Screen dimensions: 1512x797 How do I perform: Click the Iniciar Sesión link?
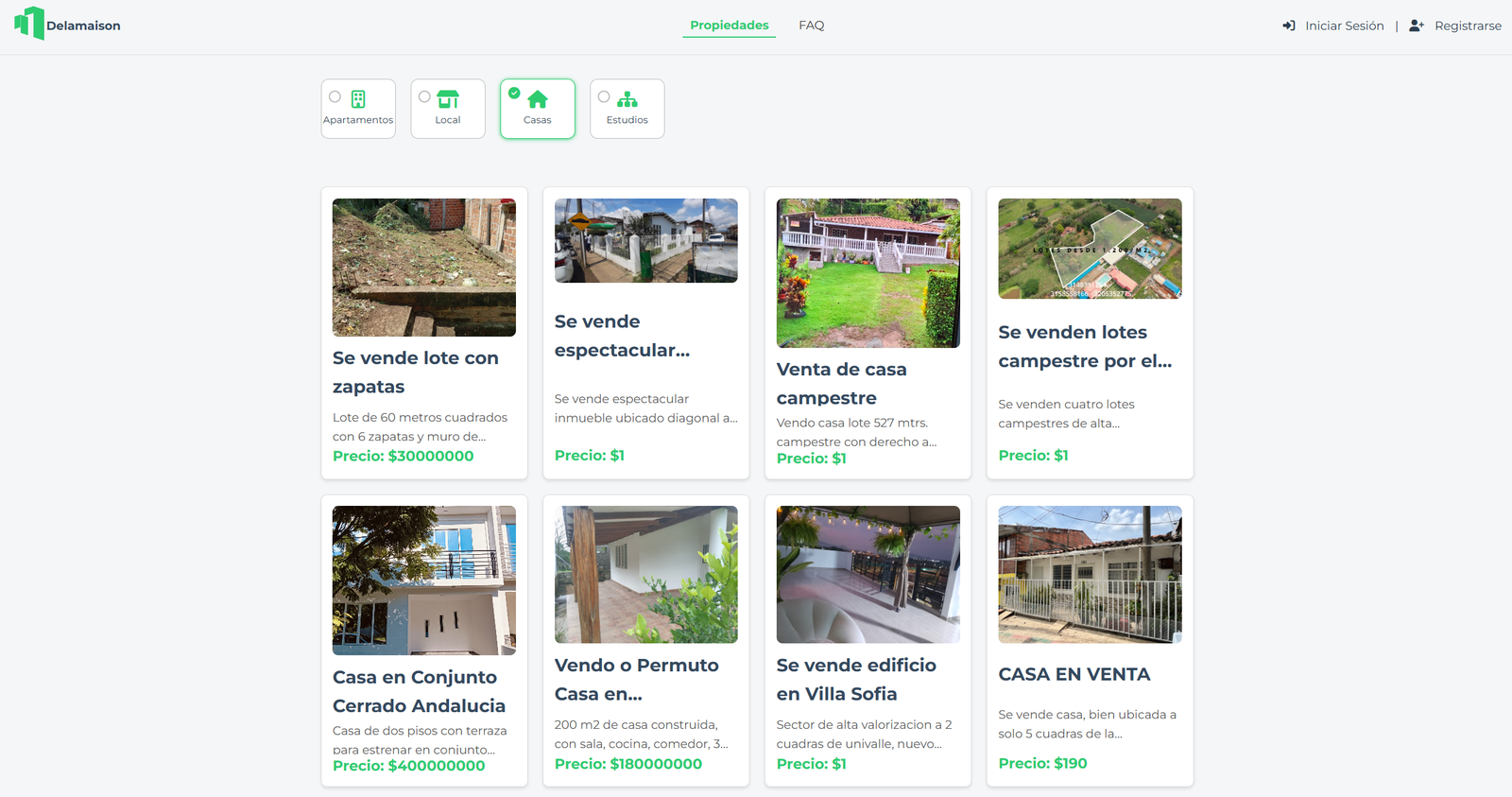(x=1345, y=26)
